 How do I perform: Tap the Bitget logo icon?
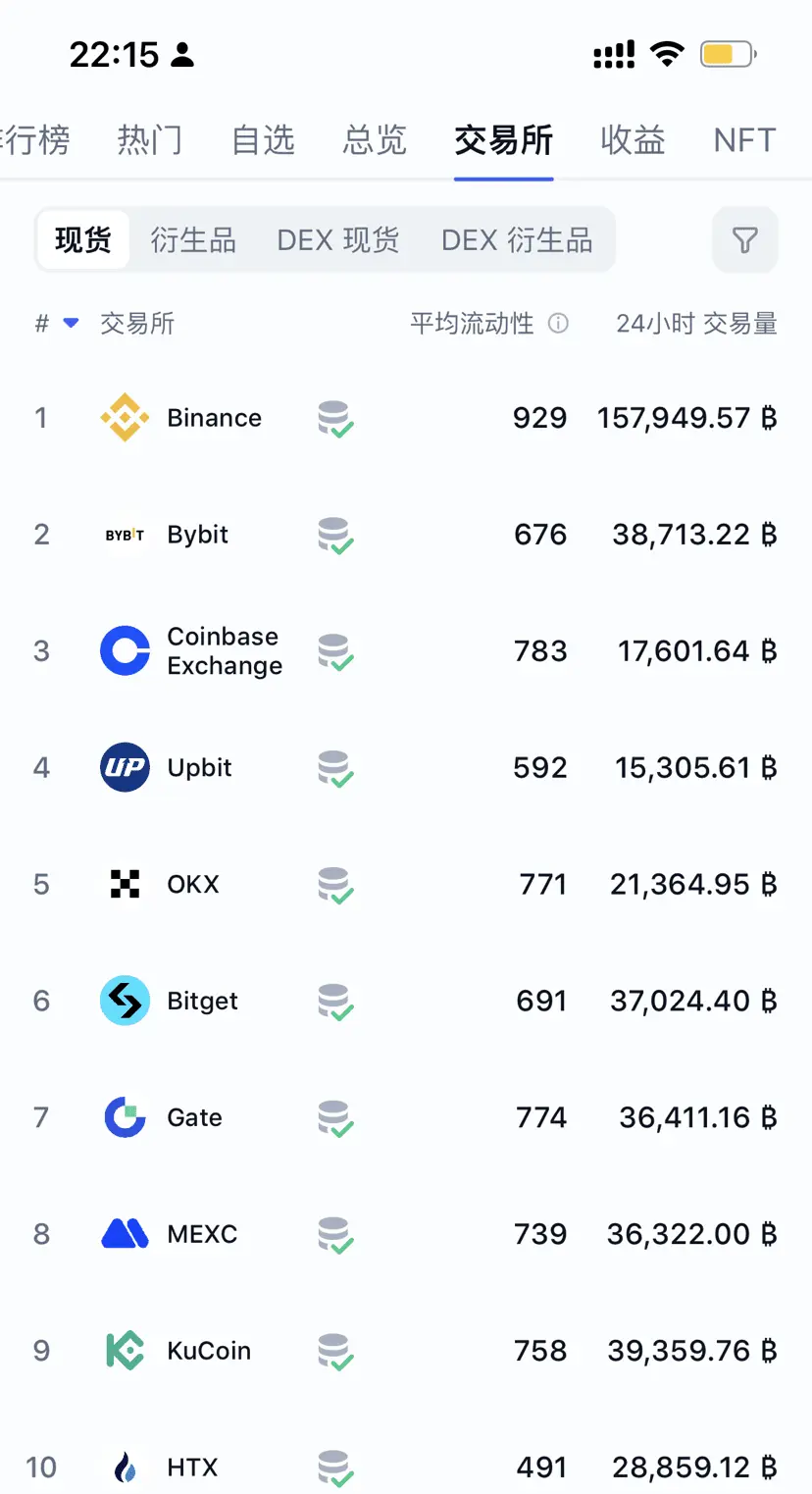125,1001
